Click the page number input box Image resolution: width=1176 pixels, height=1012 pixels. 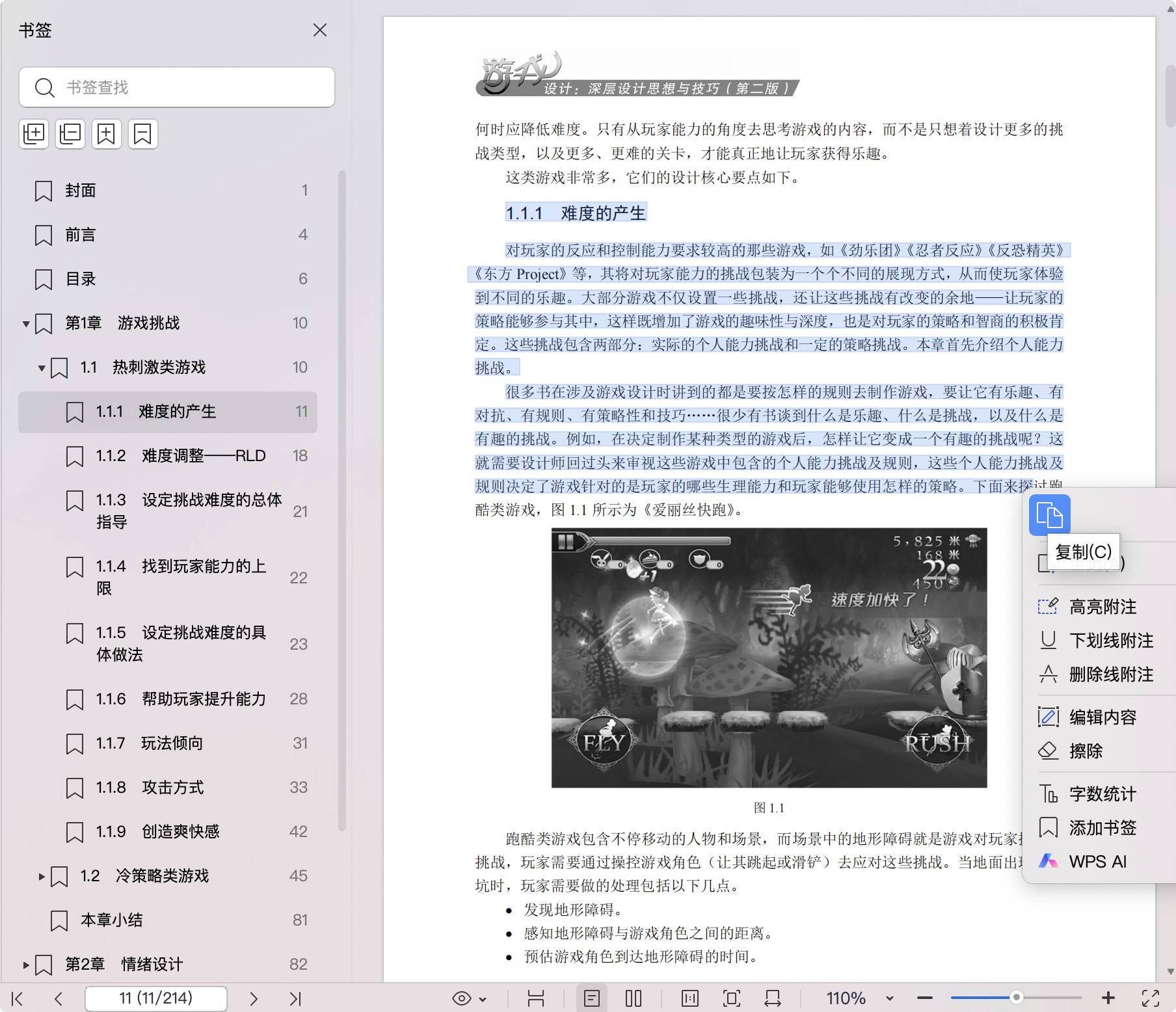[156, 998]
